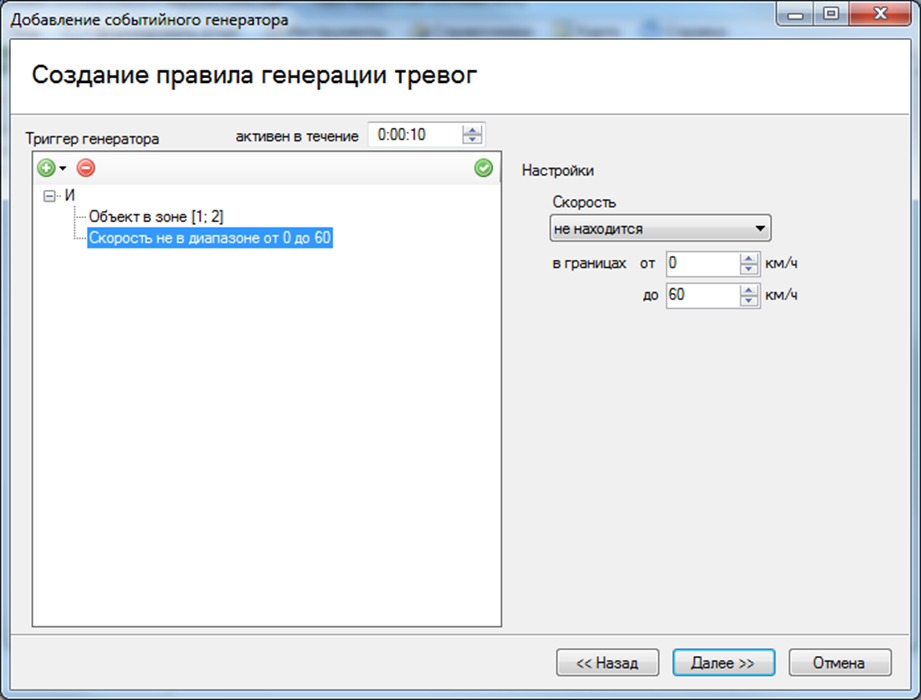This screenshot has width=921, height=700.
Task: Decrease the от speed value with down arrow
Action: point(749,269)
